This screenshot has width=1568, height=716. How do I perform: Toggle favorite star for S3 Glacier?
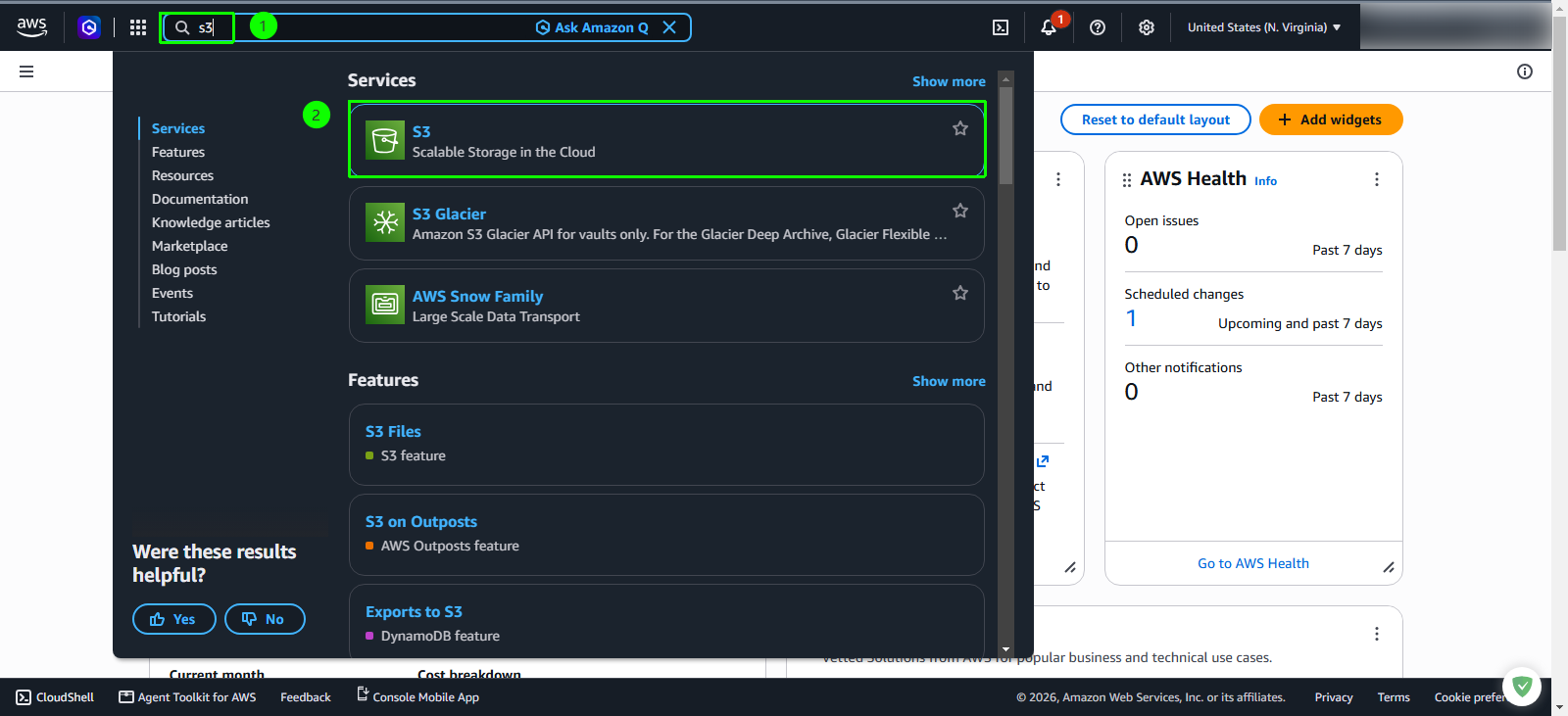(x=960, y=211)
